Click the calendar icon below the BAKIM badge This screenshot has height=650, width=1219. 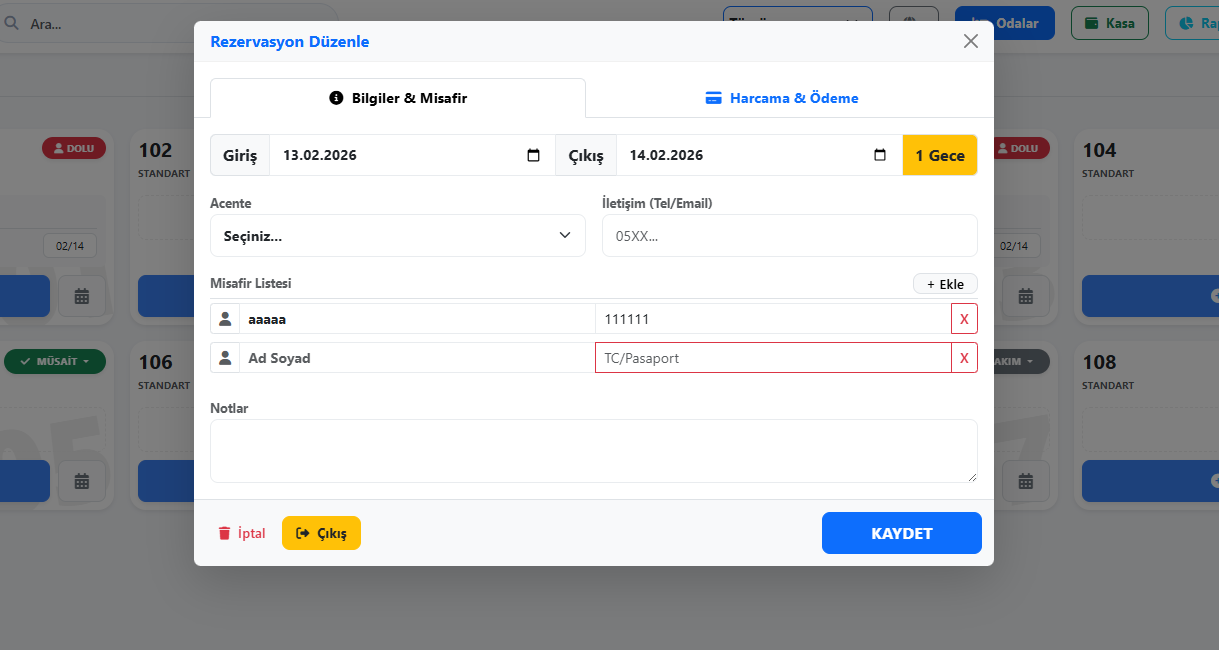[1025, 481]
